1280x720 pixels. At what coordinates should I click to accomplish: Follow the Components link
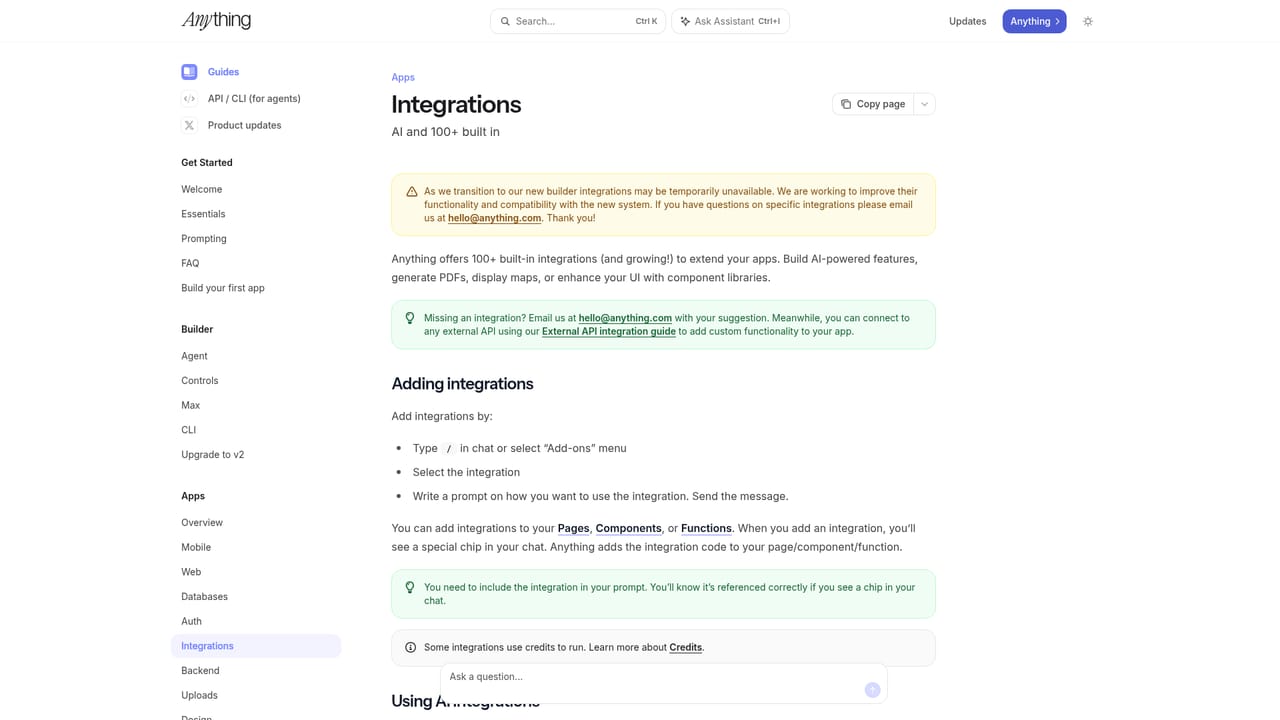(629, 528)
